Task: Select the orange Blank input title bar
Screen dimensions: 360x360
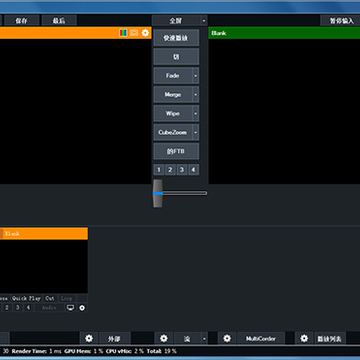Action: coord(44,234)
